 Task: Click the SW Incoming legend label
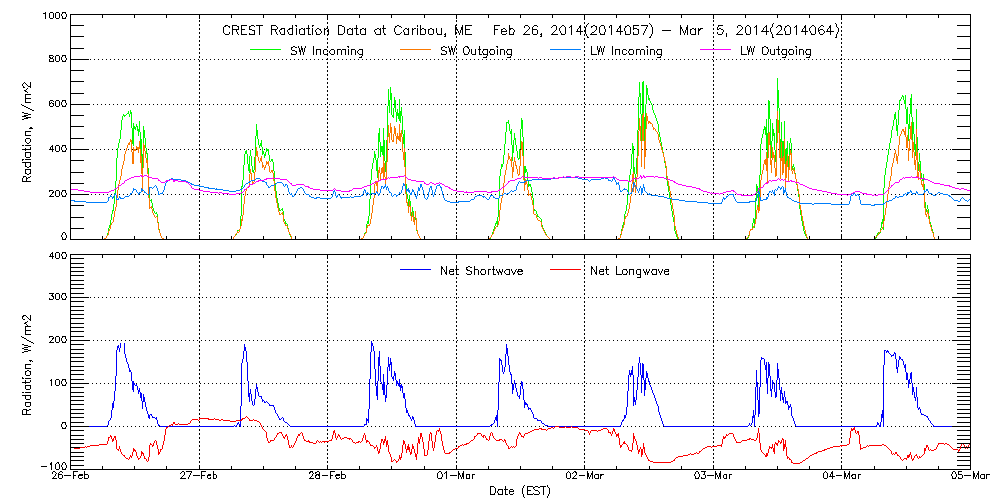[327, 50]
